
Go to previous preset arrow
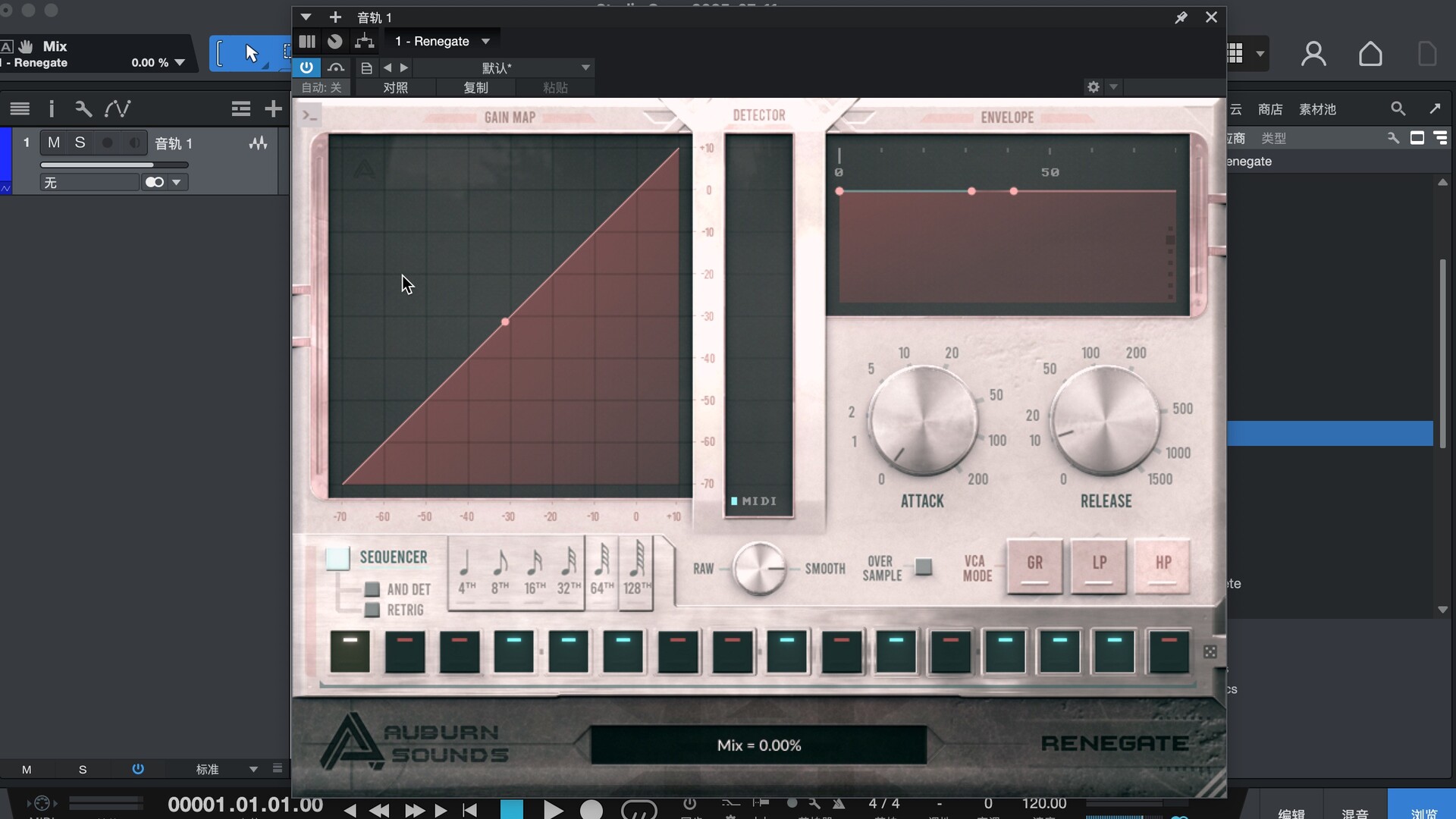coord(388,67)
